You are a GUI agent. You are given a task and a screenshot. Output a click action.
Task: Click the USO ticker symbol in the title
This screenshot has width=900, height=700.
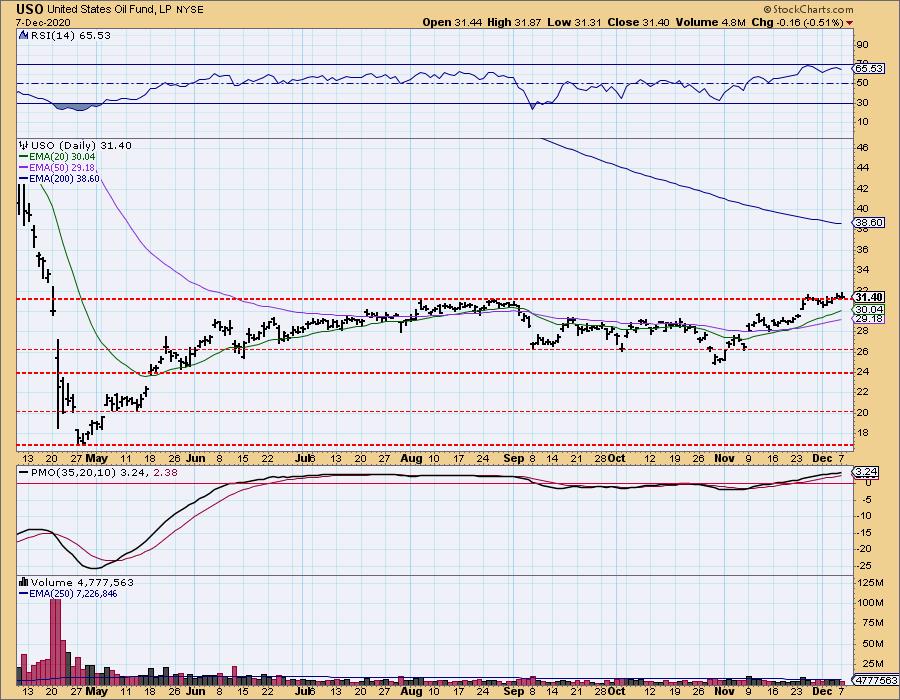coord(30,9)
